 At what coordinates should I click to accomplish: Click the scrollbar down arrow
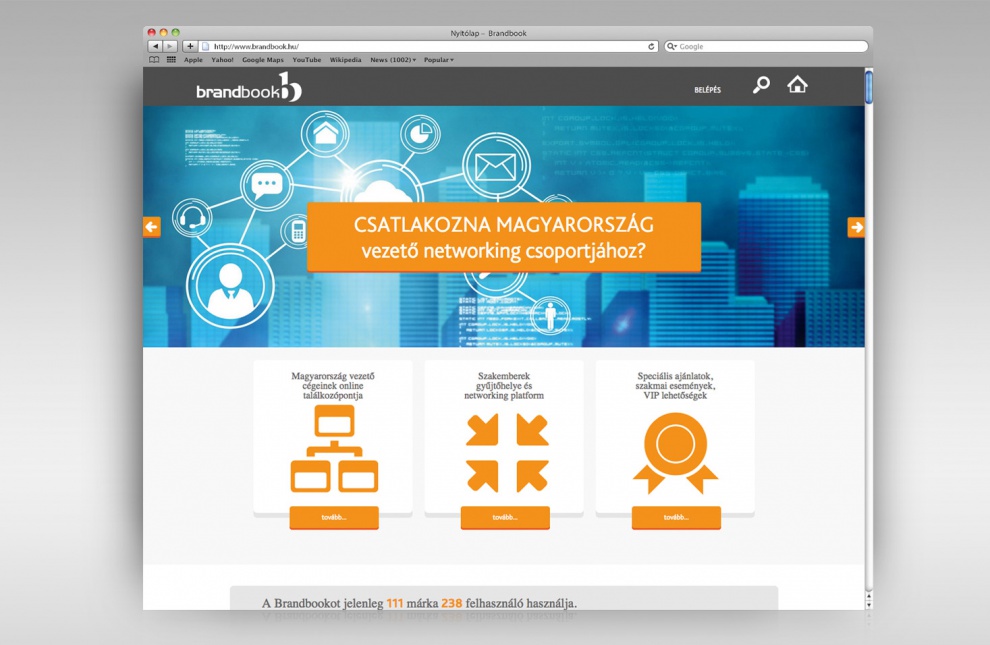tap(869, 605)
